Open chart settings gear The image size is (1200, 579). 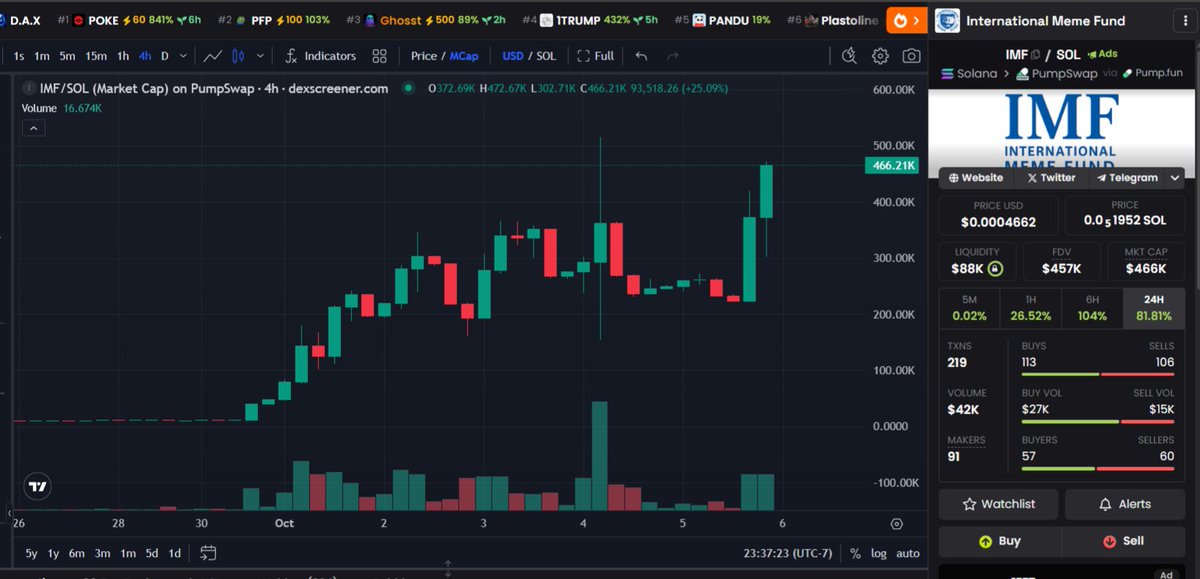coord(880,56)
